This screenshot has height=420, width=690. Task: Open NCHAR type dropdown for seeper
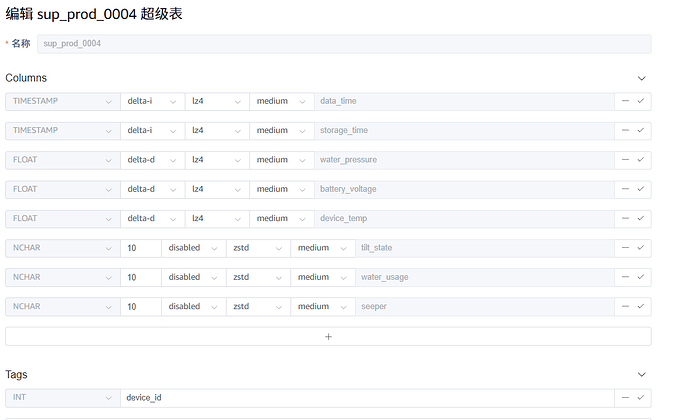(62, 307)
